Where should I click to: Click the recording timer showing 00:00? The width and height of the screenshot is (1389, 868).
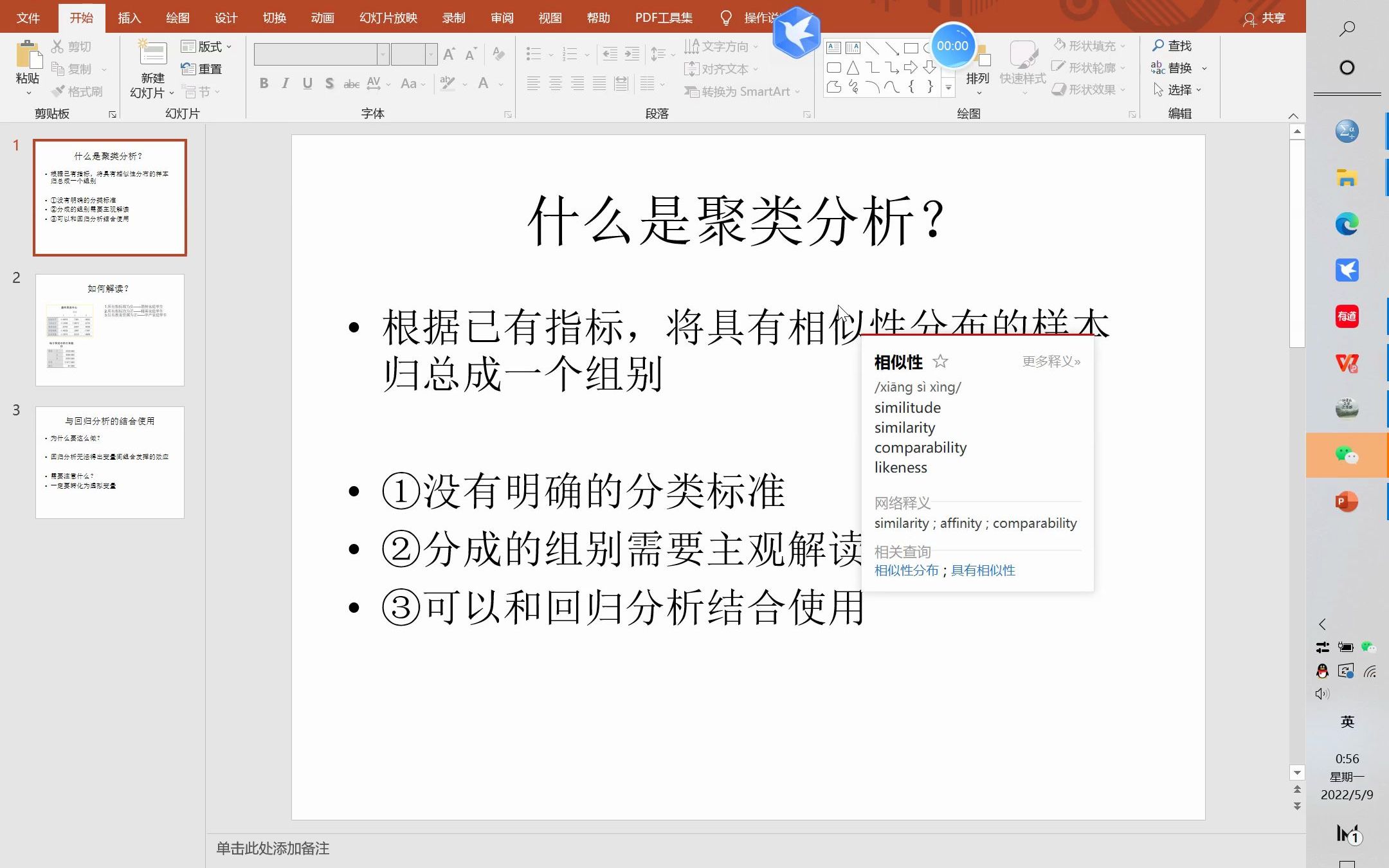pyautogui.click(x=953, y=45)
